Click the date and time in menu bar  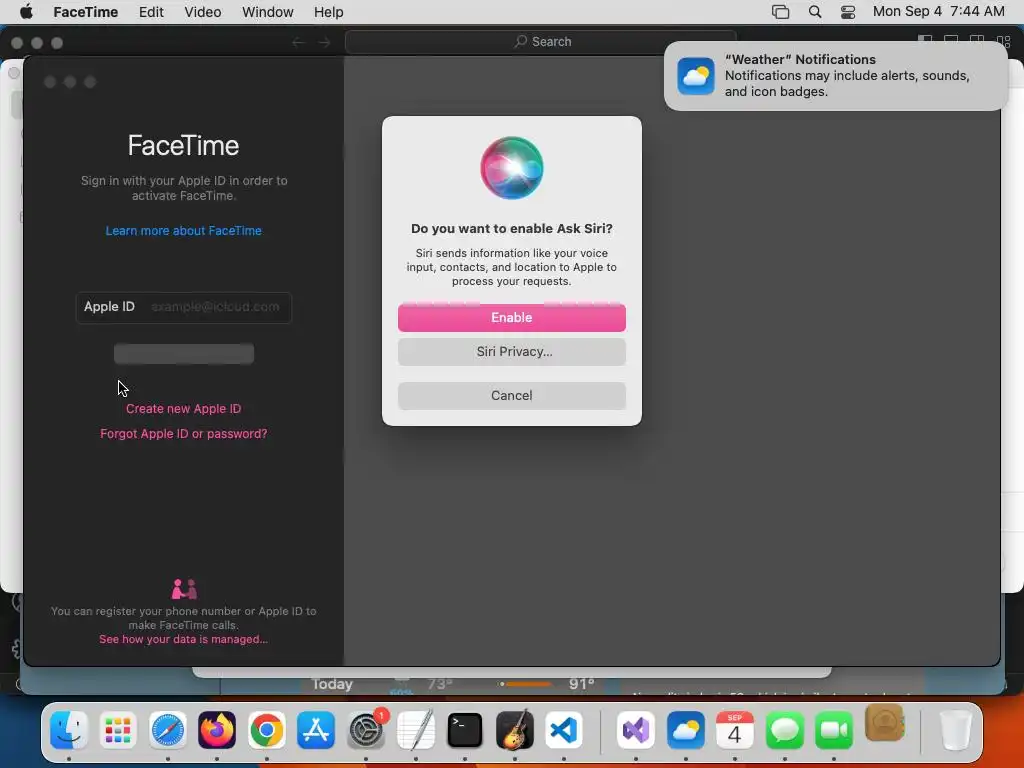click(x=938, y=12)
